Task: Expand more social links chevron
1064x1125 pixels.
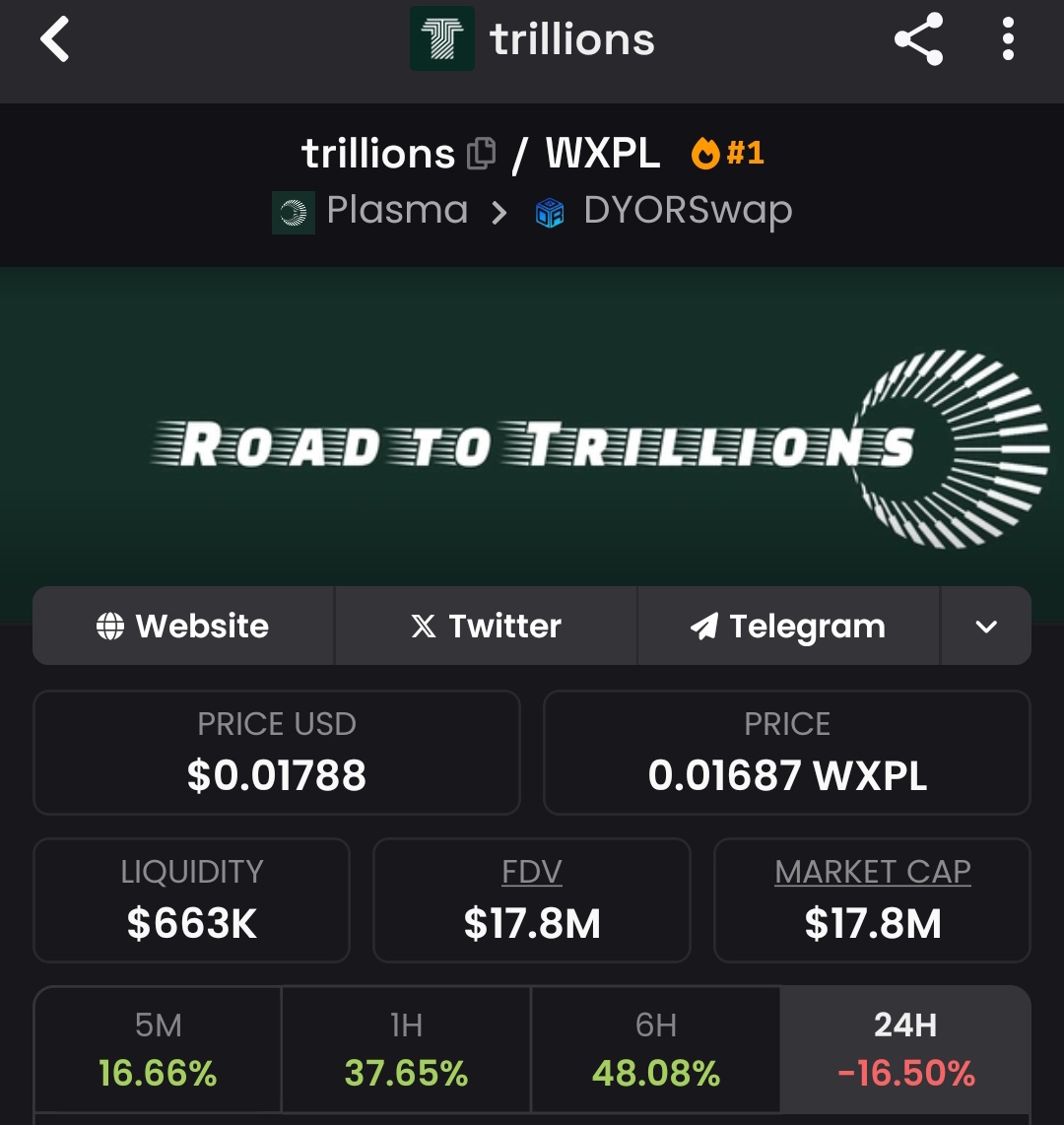Action: pos(986,627)
